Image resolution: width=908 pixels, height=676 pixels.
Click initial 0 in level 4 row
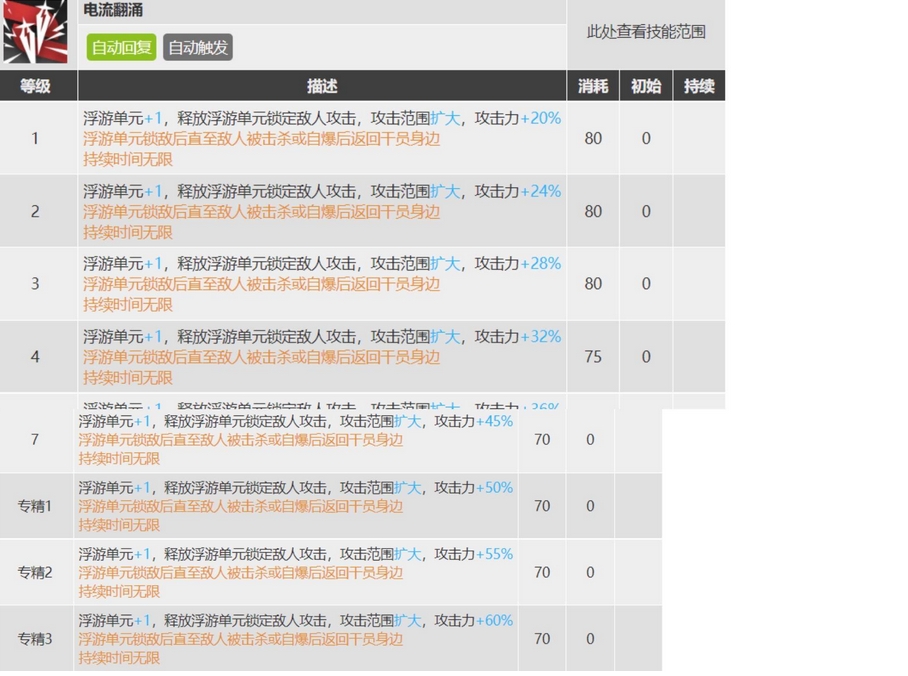tap(646, 357)
